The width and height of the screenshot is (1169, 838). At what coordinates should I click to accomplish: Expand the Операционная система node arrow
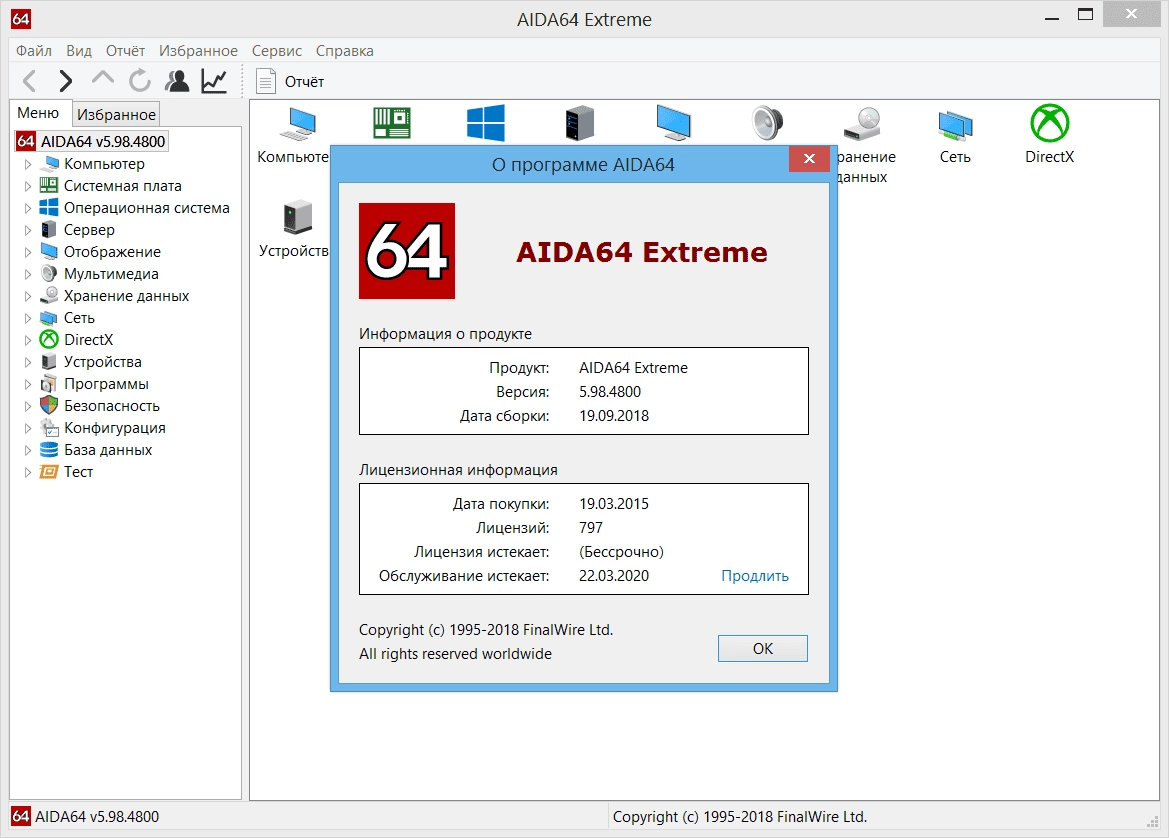point(28,208)
